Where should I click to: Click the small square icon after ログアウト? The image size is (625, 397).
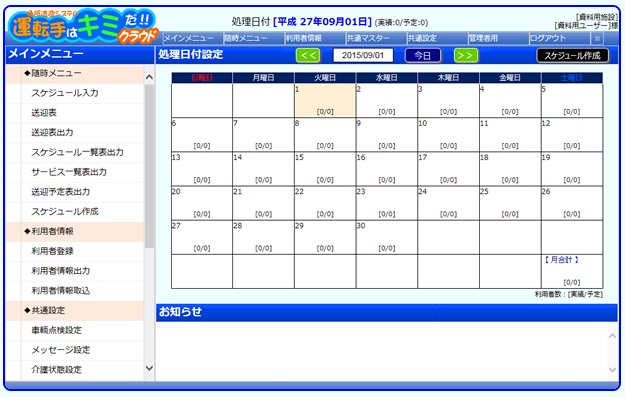[x=597, y=39]
